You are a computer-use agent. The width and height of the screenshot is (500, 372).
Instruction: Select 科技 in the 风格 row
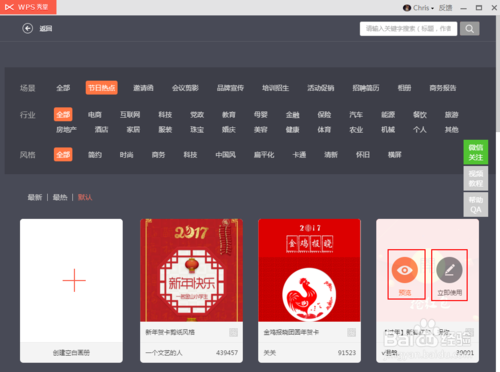point(190,155)
